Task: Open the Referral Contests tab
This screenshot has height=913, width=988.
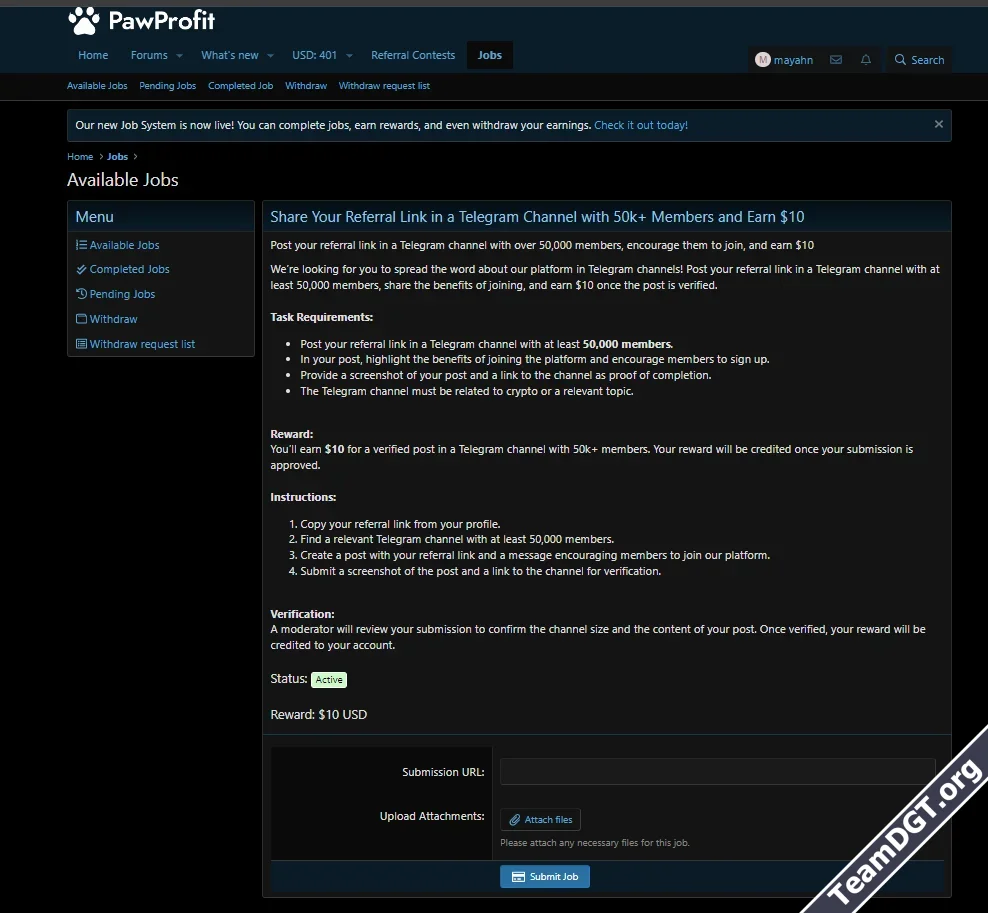Action: click(413, 55)
